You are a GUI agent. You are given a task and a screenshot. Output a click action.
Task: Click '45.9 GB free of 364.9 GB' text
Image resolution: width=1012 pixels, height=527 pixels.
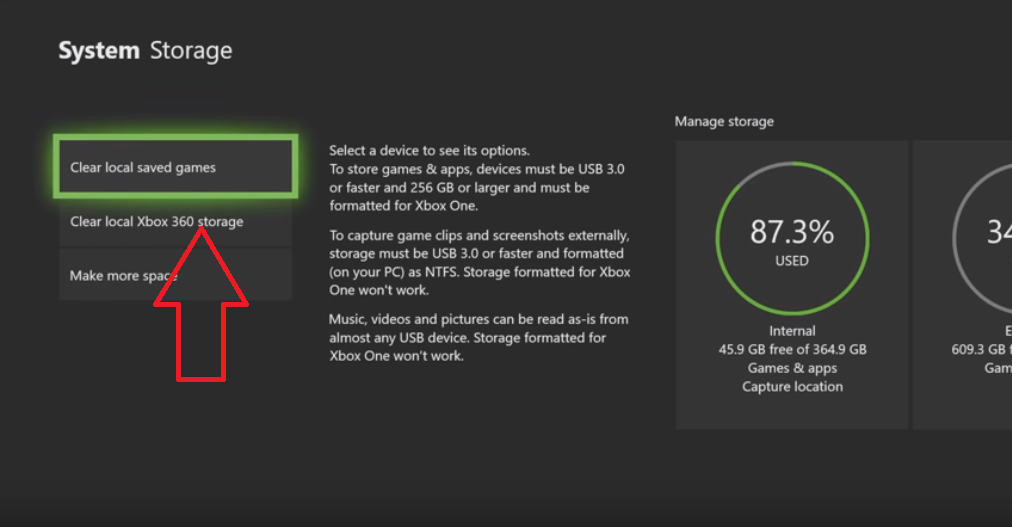[x=793, y=349]
